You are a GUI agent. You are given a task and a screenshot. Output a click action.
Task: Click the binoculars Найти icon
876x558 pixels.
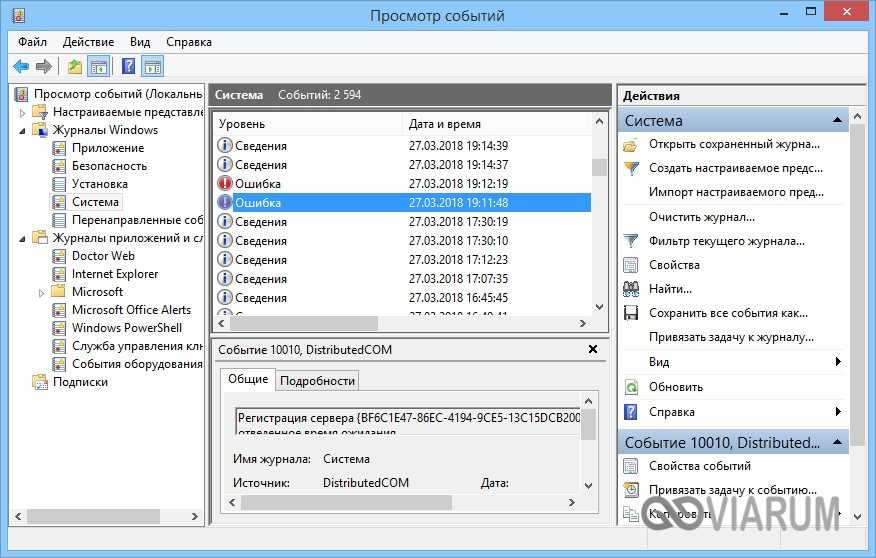coord(631,289)
